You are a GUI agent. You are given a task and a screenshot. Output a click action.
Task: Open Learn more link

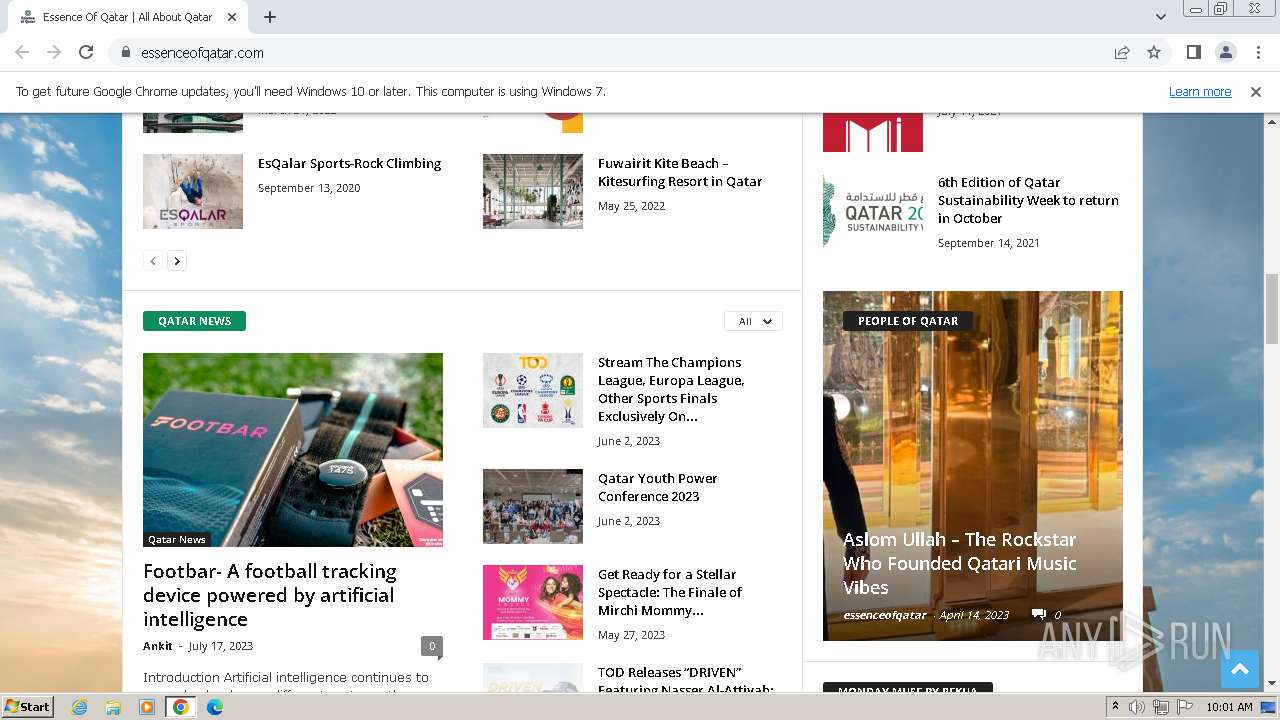pos(1200,91)
